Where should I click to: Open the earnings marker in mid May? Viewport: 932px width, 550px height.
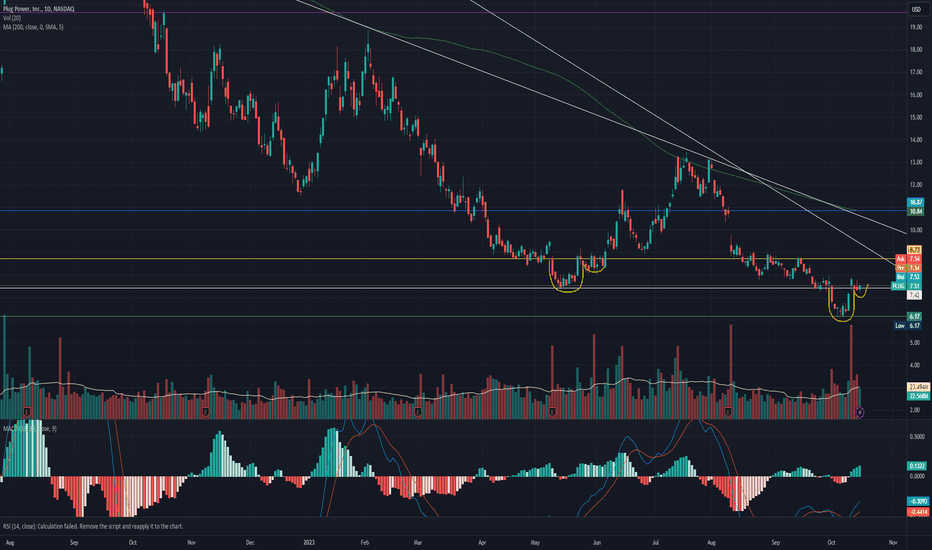click(x=553, y=411)
